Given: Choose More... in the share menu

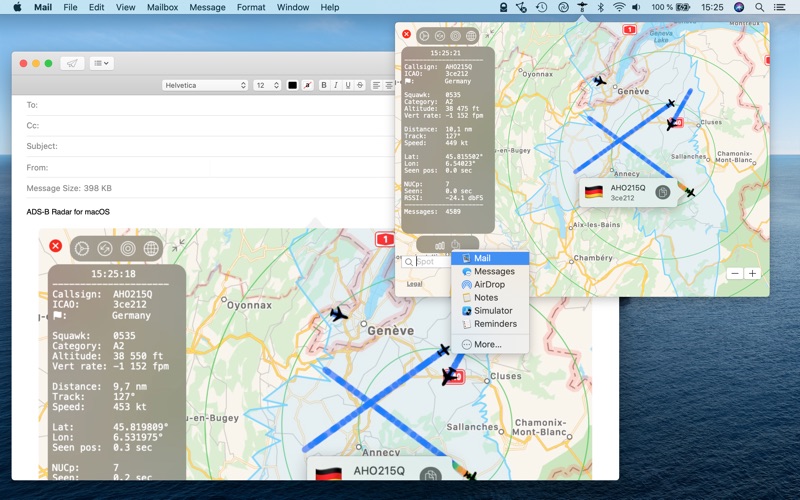Looking at the screenshot, I should click(490, 344).
